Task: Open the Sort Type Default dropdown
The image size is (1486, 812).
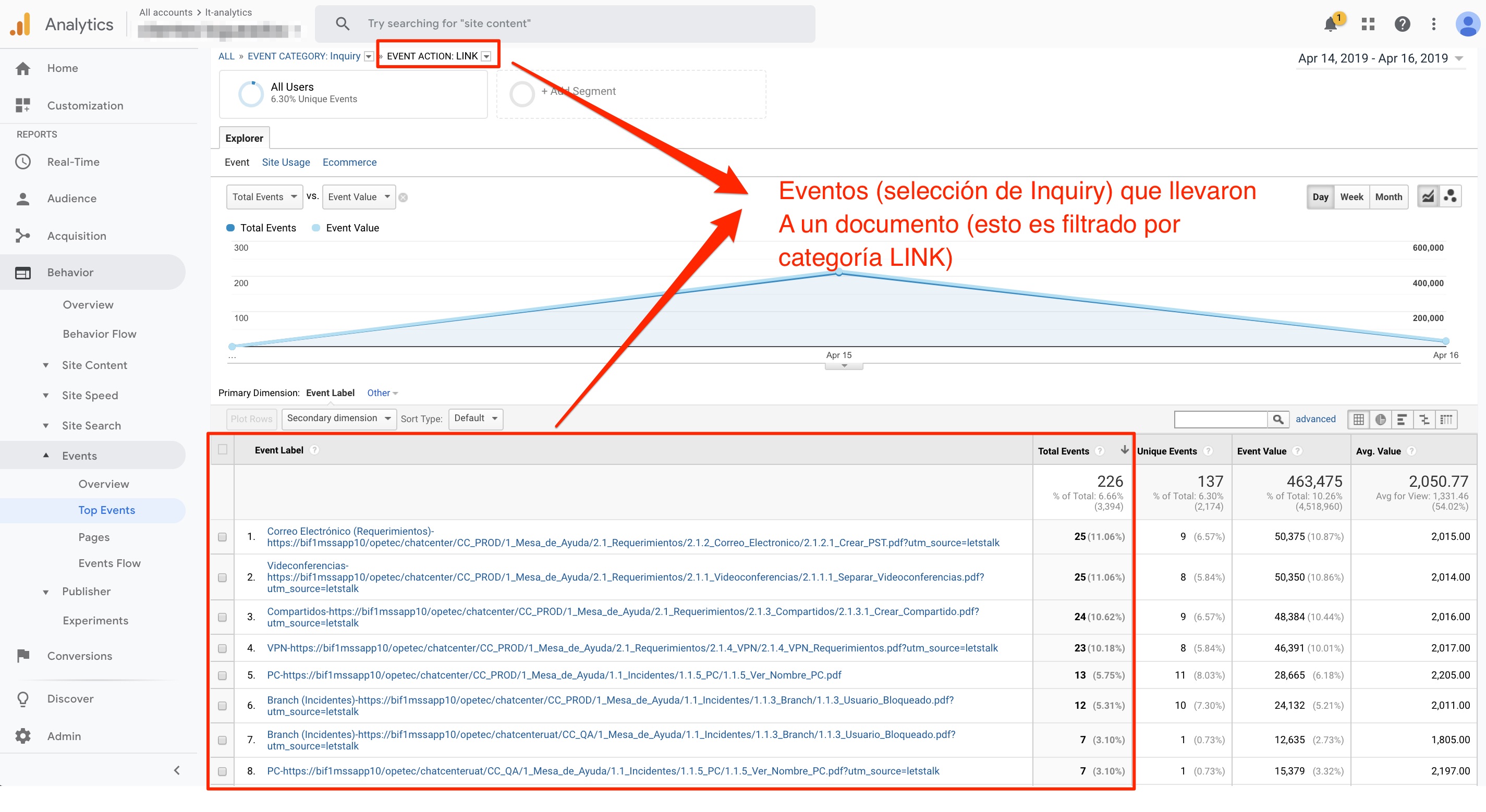Action: point(476,419)
